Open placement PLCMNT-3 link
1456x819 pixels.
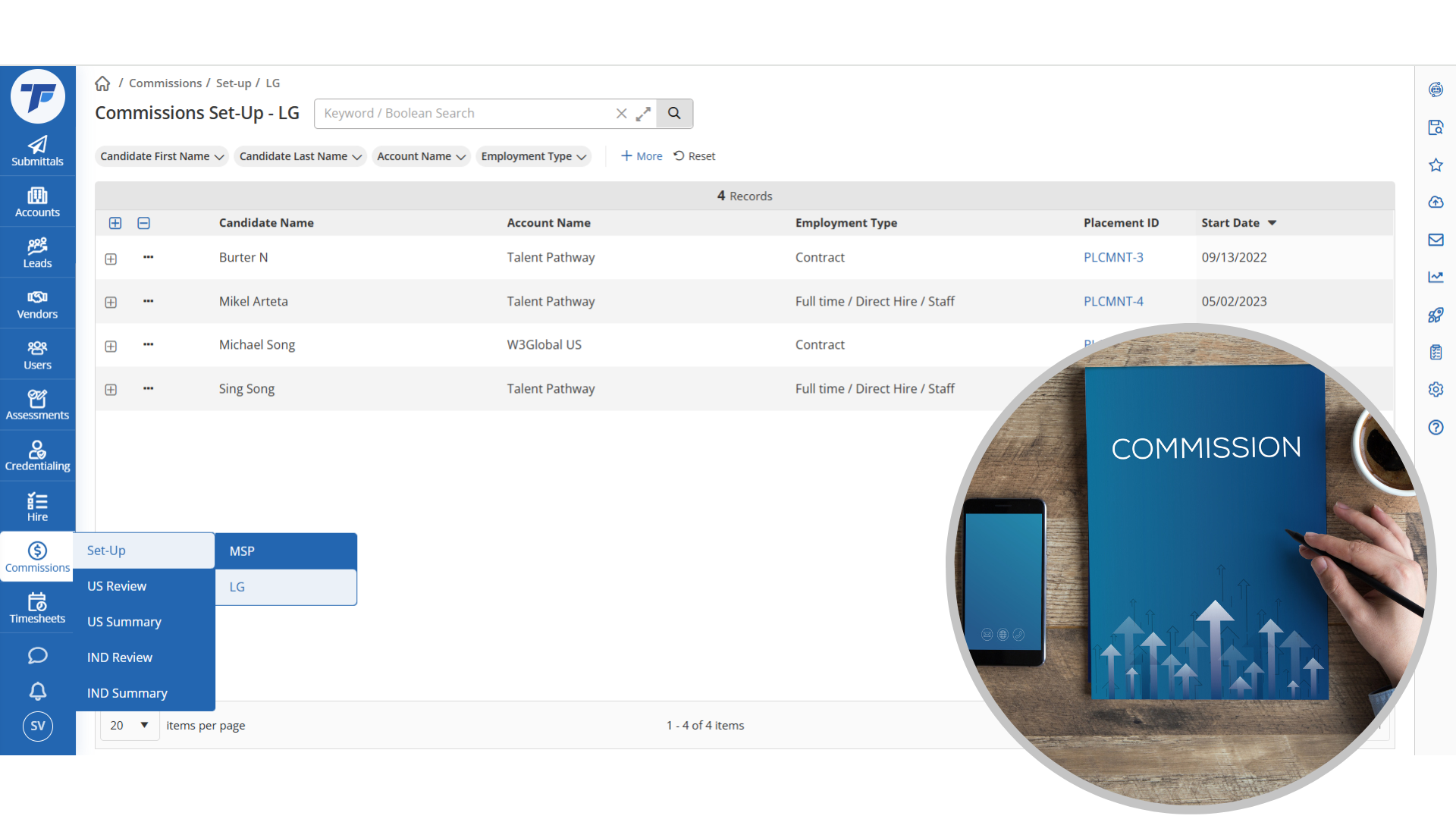[1113, 257]
